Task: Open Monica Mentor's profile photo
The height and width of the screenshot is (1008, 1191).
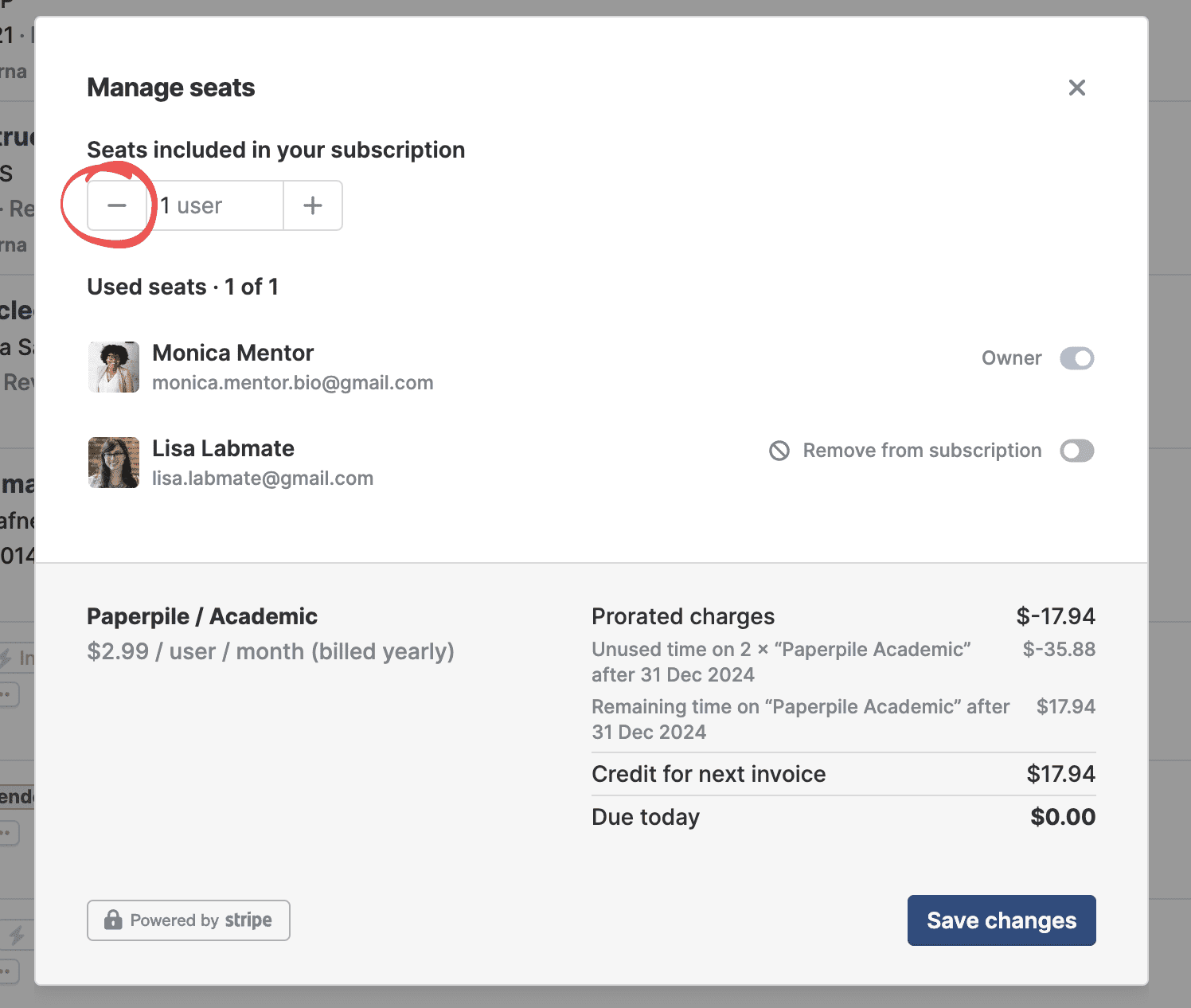Action: (x=114, y=367)
